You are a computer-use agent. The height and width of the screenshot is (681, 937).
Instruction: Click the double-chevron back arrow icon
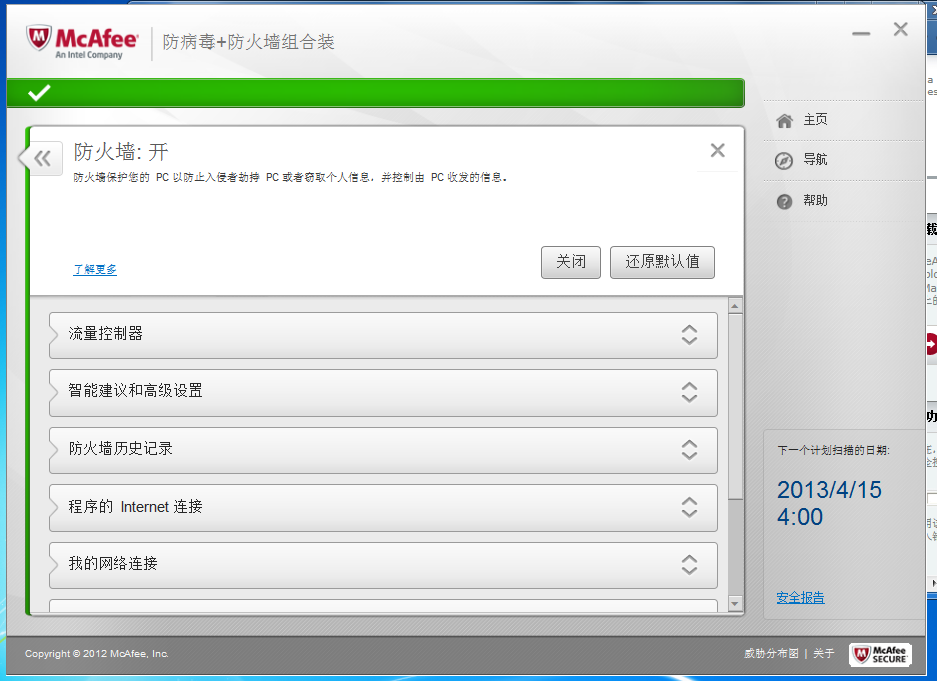(42, 158)
